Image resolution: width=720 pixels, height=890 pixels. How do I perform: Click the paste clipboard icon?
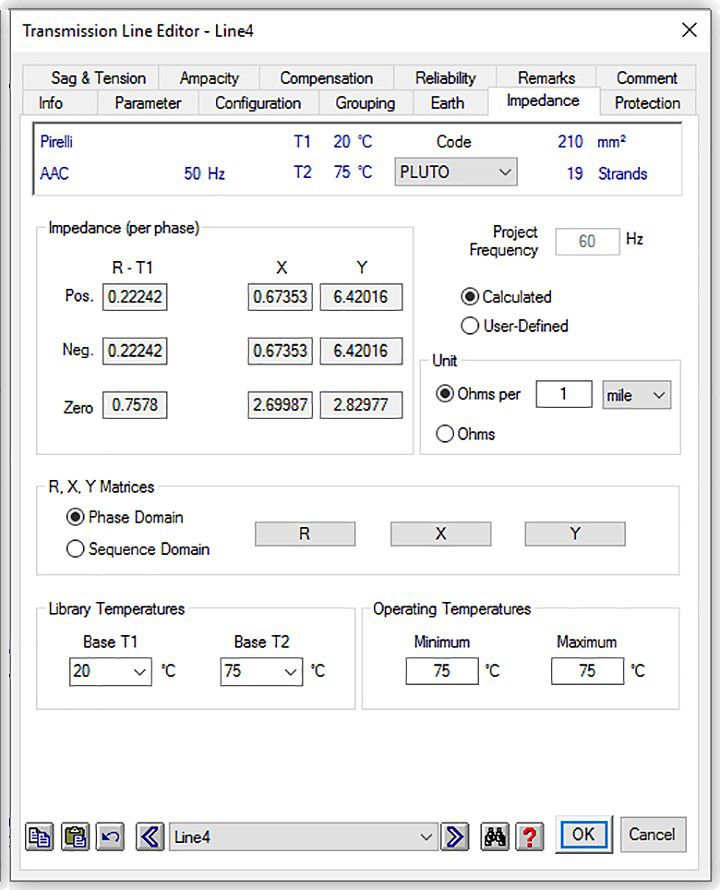click(75, 837)
